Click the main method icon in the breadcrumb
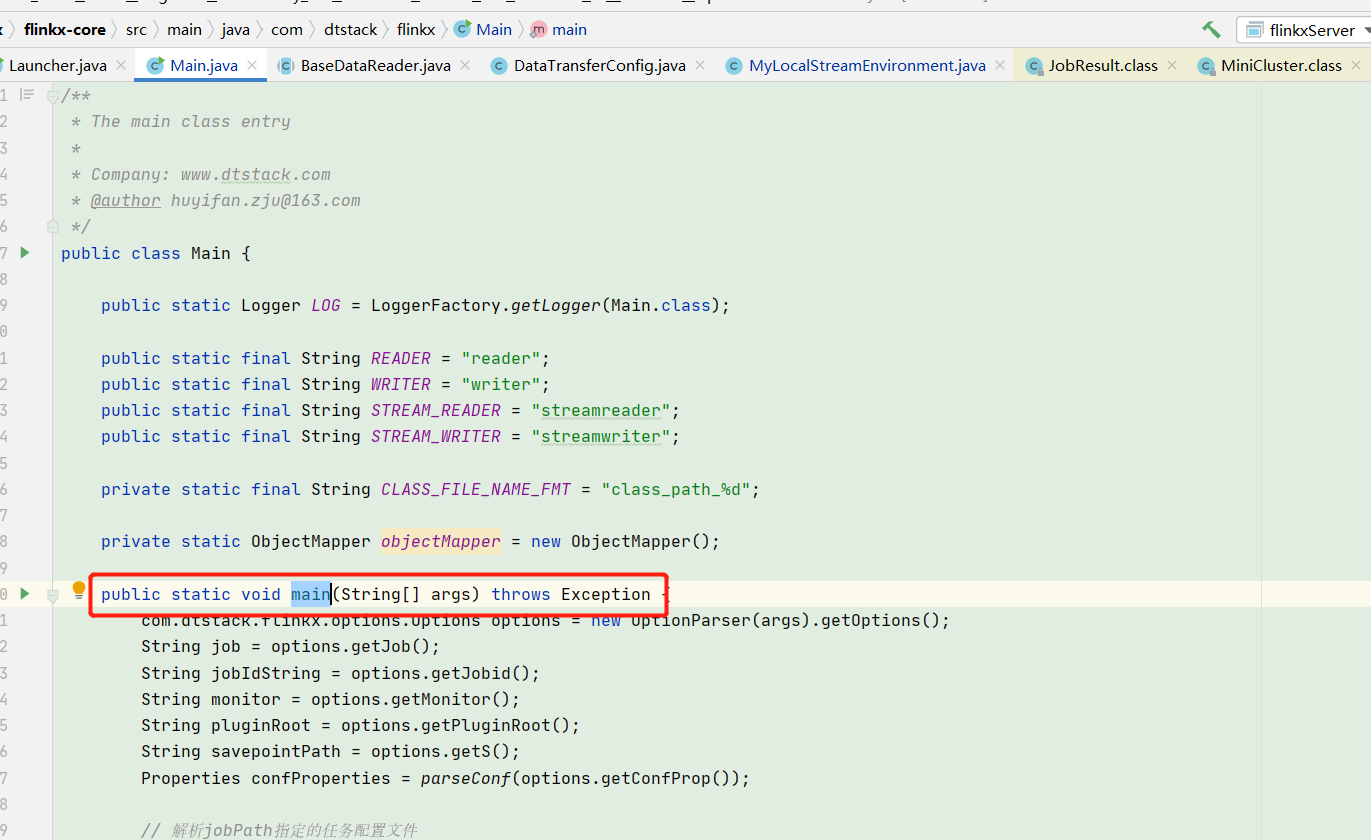The height and width of the screenshot is (840, 1371). [538, 29]
